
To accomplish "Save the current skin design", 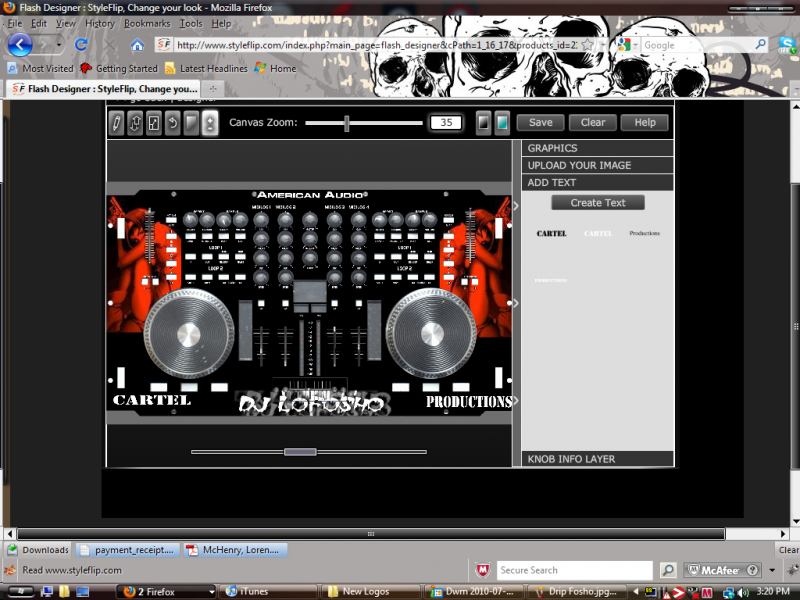I will pyautogui.click(x=540, y=122).
